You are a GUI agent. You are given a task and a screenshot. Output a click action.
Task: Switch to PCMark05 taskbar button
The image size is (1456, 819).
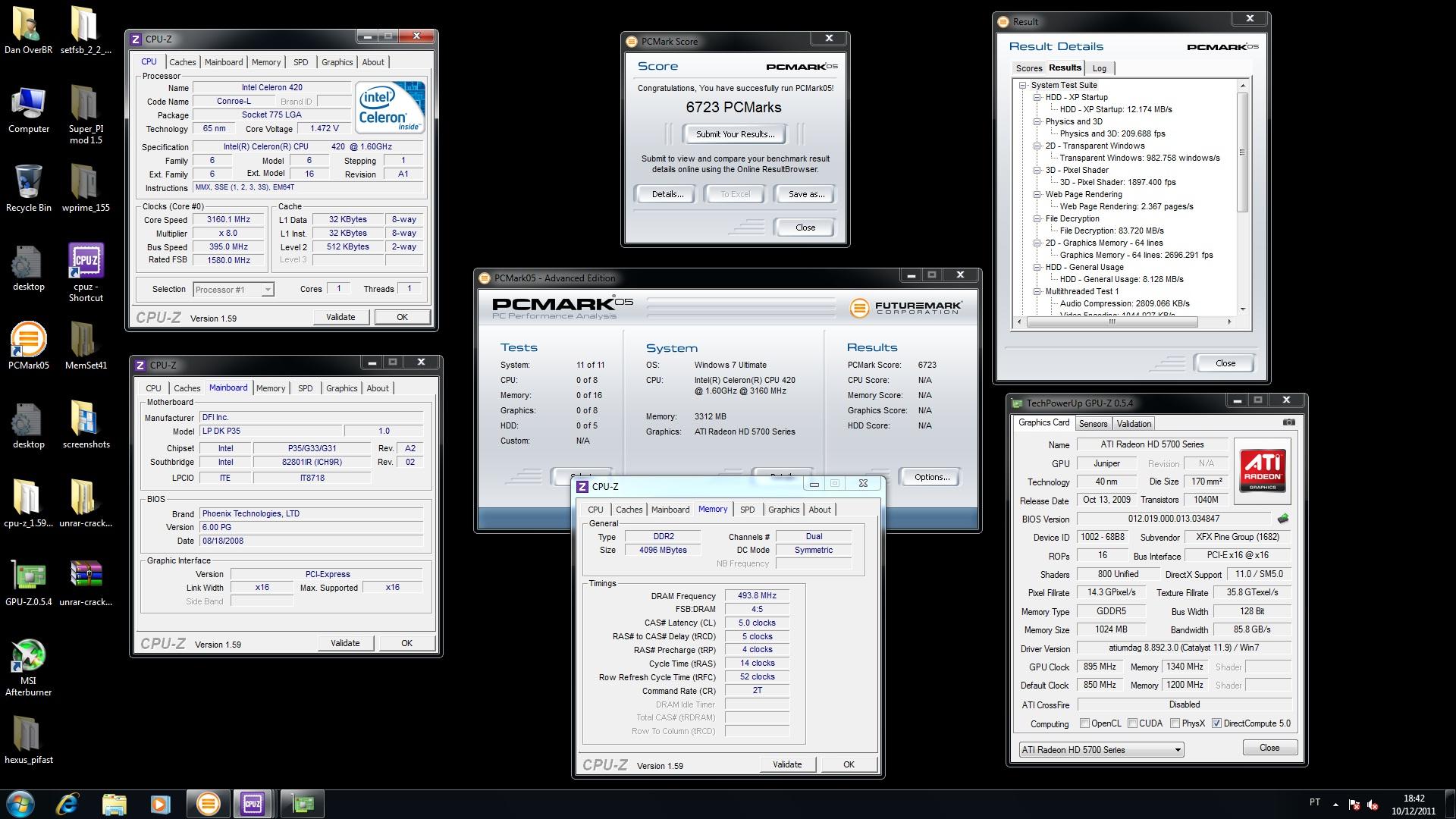(x=208, y=804)
